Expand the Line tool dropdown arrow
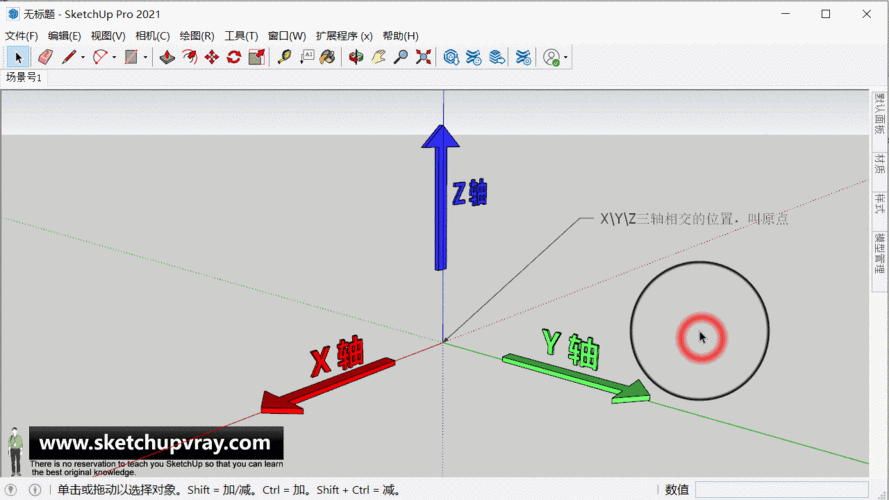Image resolution: width=889 pixels, height=500 pixels. pyautogui.click(x=83, y=57)
